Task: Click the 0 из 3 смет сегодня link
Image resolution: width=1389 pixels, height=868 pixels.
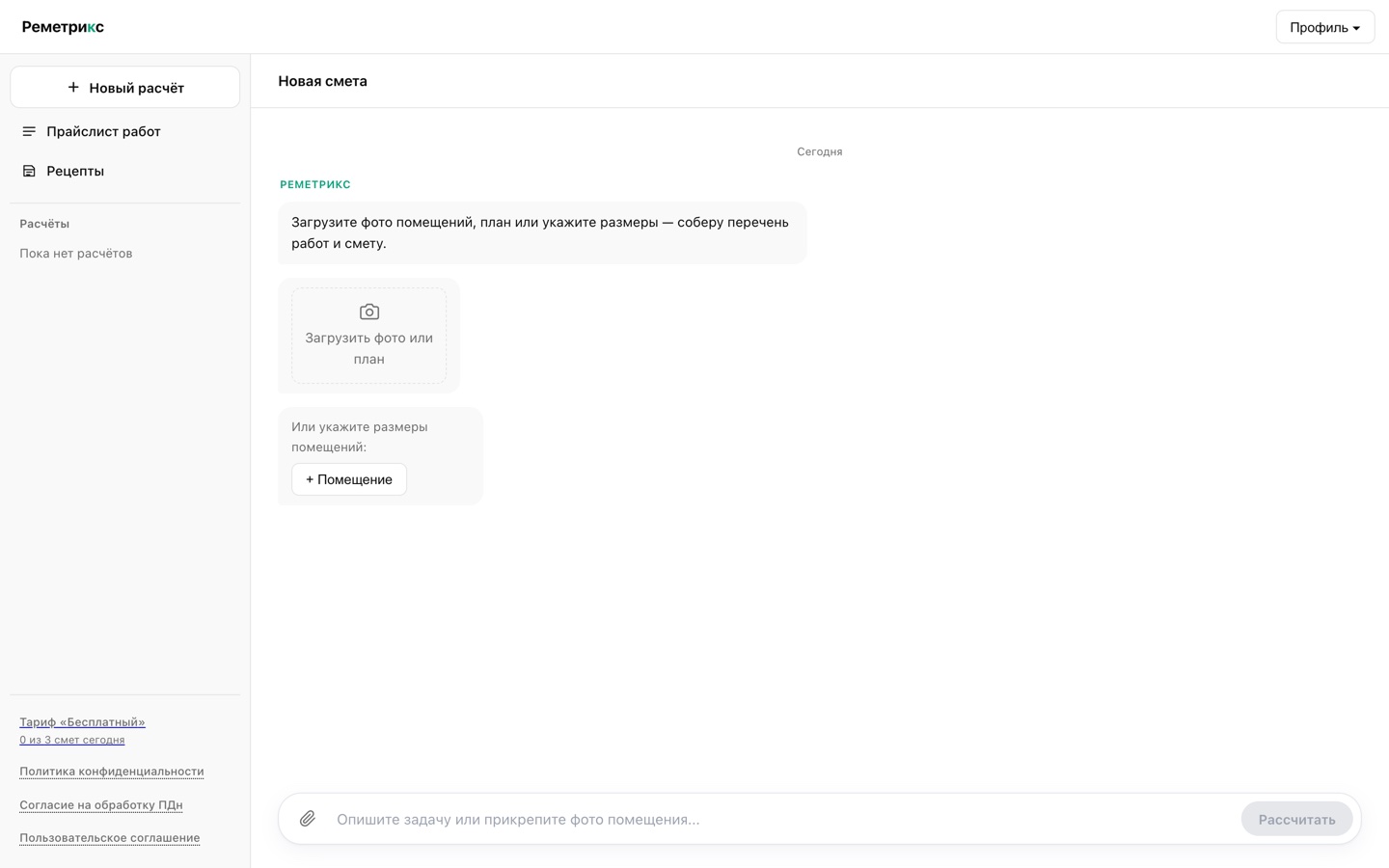Action: click(x=72, y=740)
